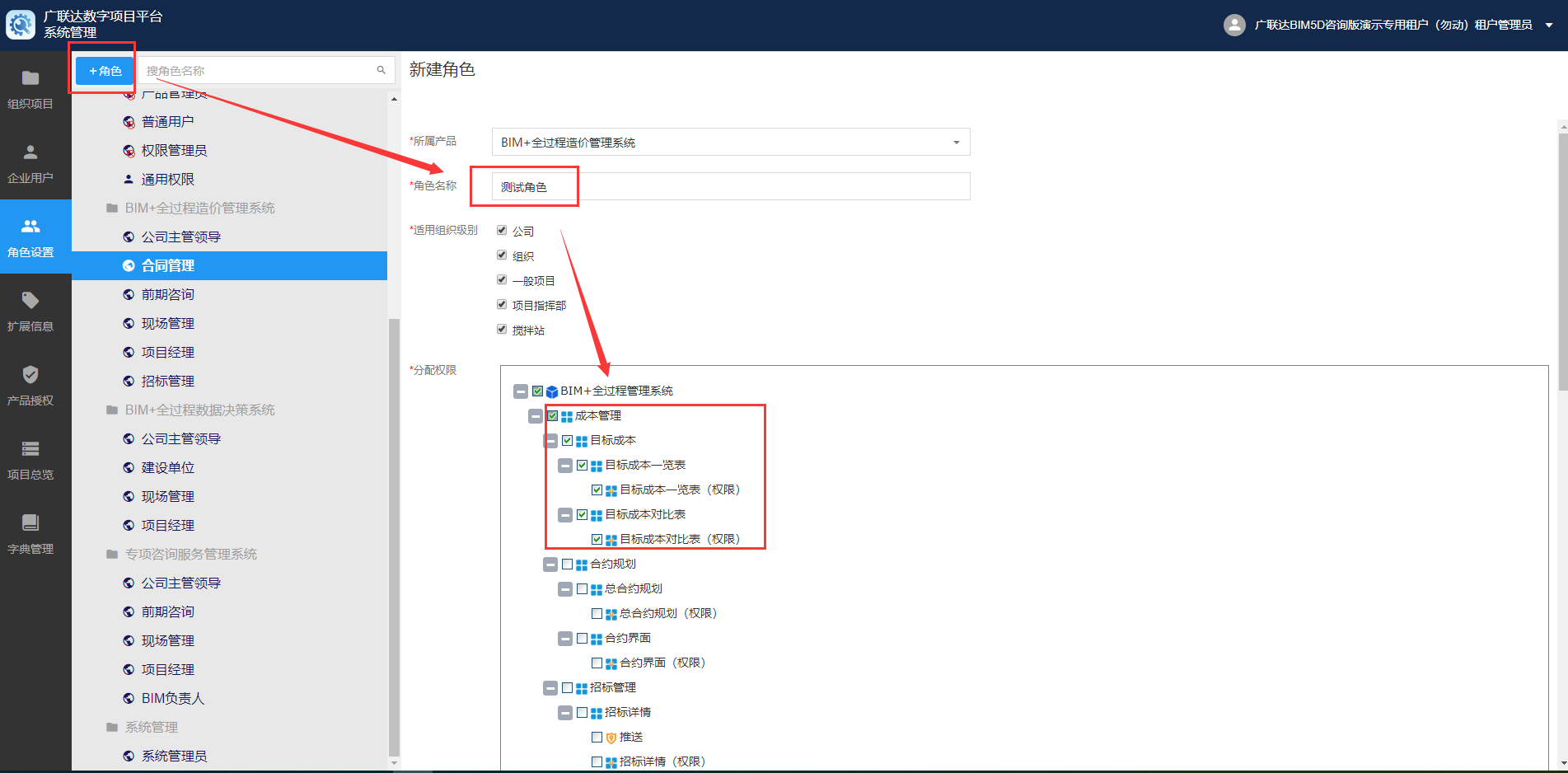This screenshot has height=773, width=1568.
Task: Collapse the 合约规划 tree node
Action: 550,565
